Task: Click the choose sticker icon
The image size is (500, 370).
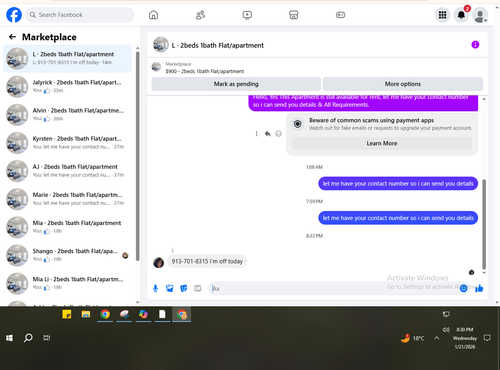Action: pyautogui.click(x=184, y=288)
